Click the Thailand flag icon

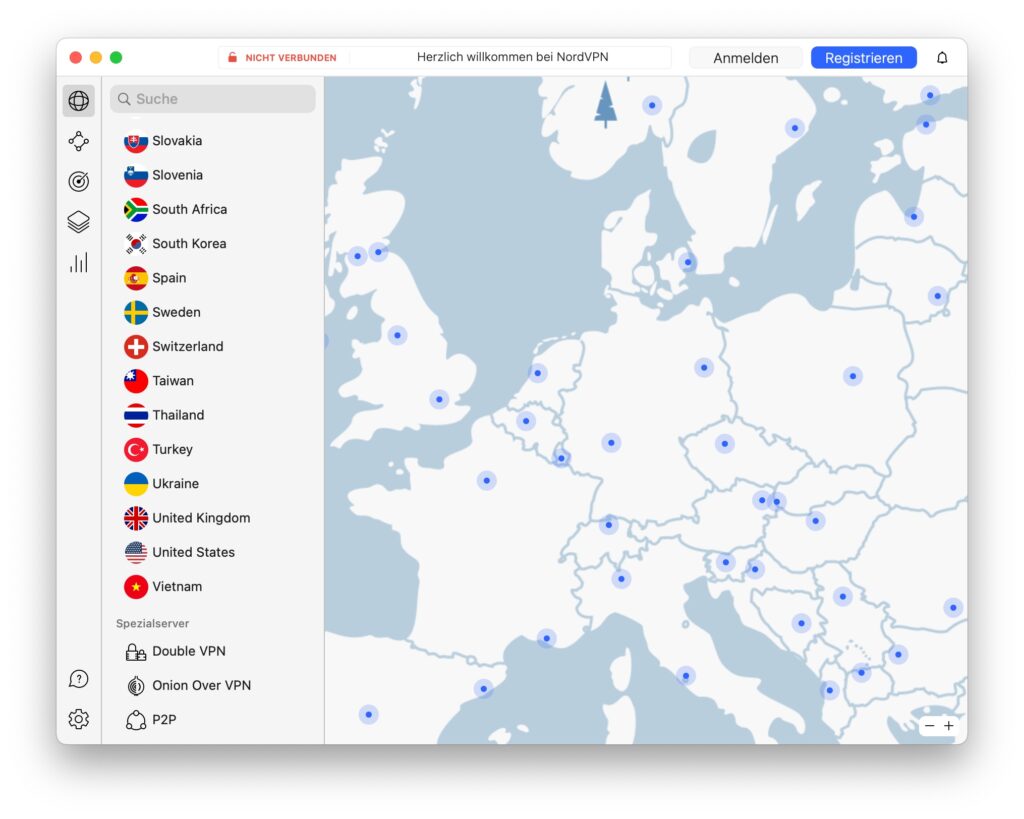tap(136, 415)
